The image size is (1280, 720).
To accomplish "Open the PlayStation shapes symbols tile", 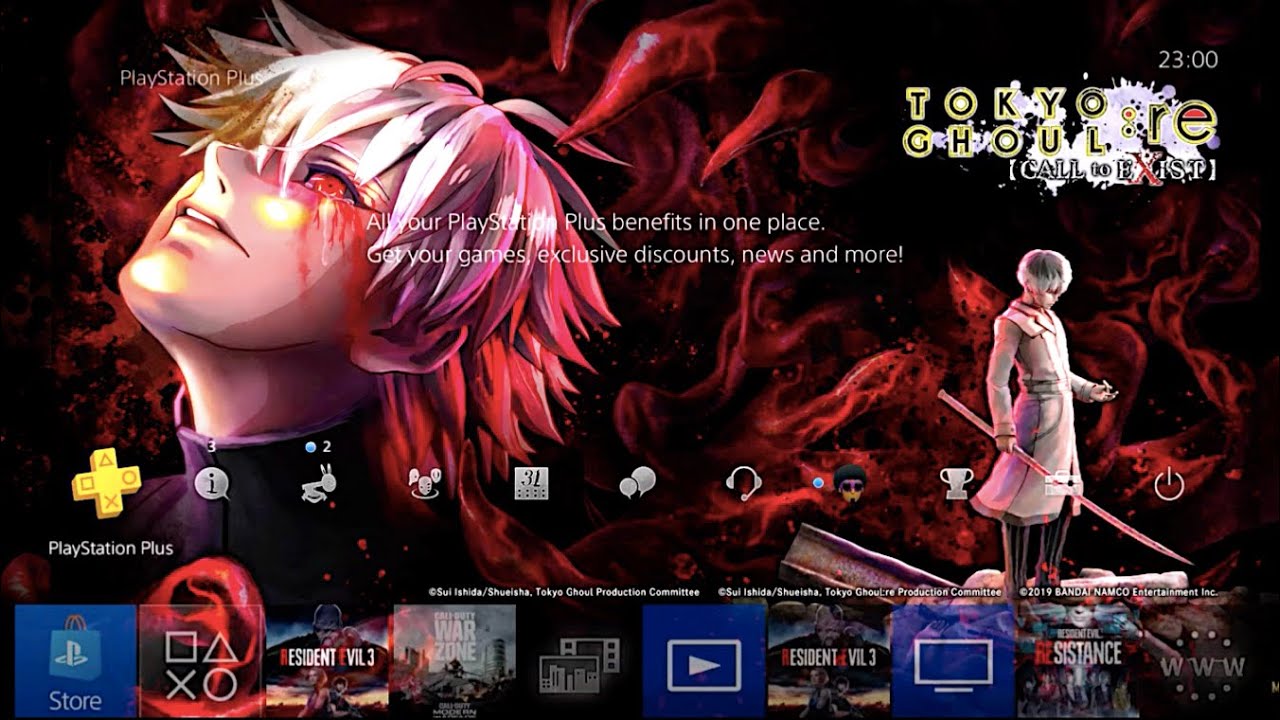I will tap(201, 662).
